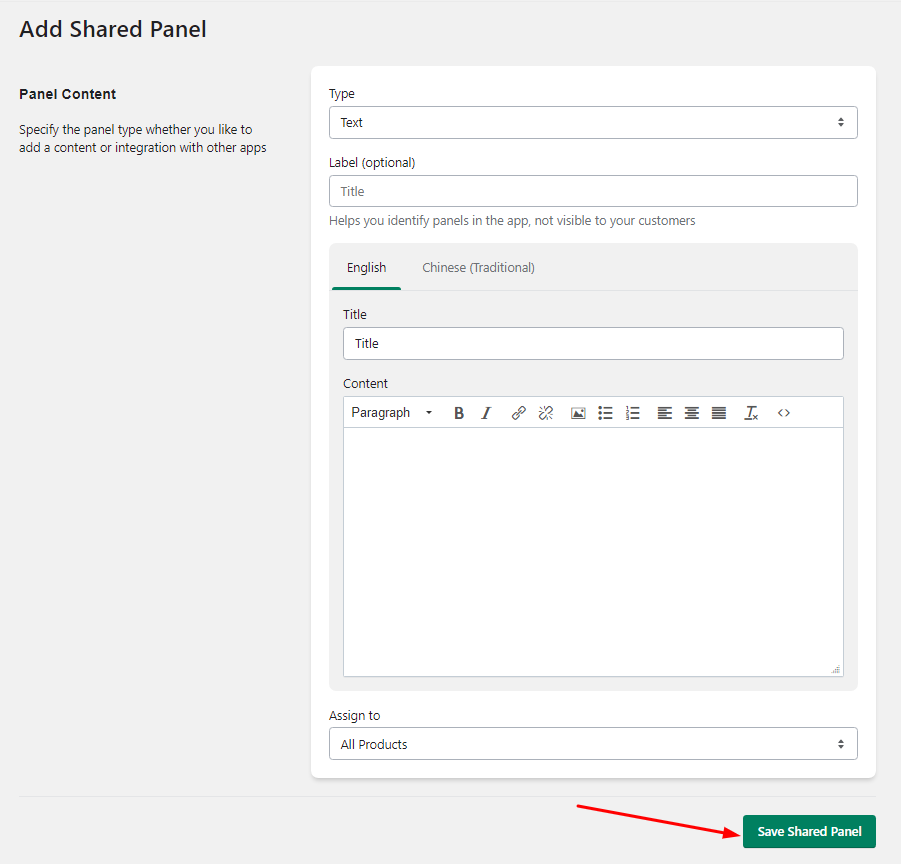Screen dimensions: 901x864
Task: Expand the Paragraph style dropdown
Action: tap(392, 413)
